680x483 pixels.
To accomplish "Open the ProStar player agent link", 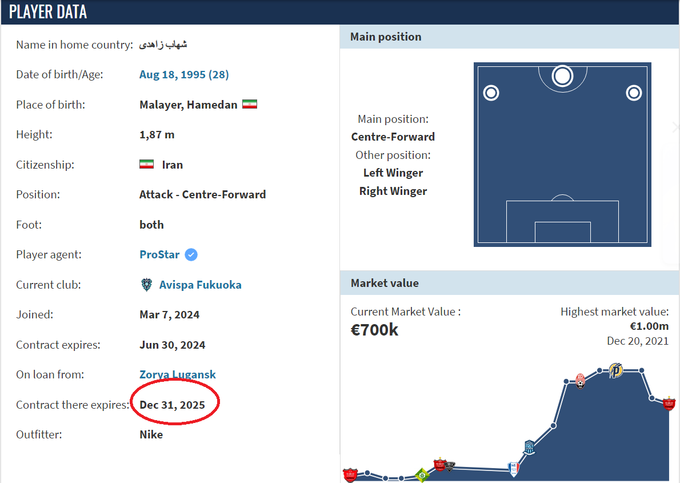I will pos(161,254).
